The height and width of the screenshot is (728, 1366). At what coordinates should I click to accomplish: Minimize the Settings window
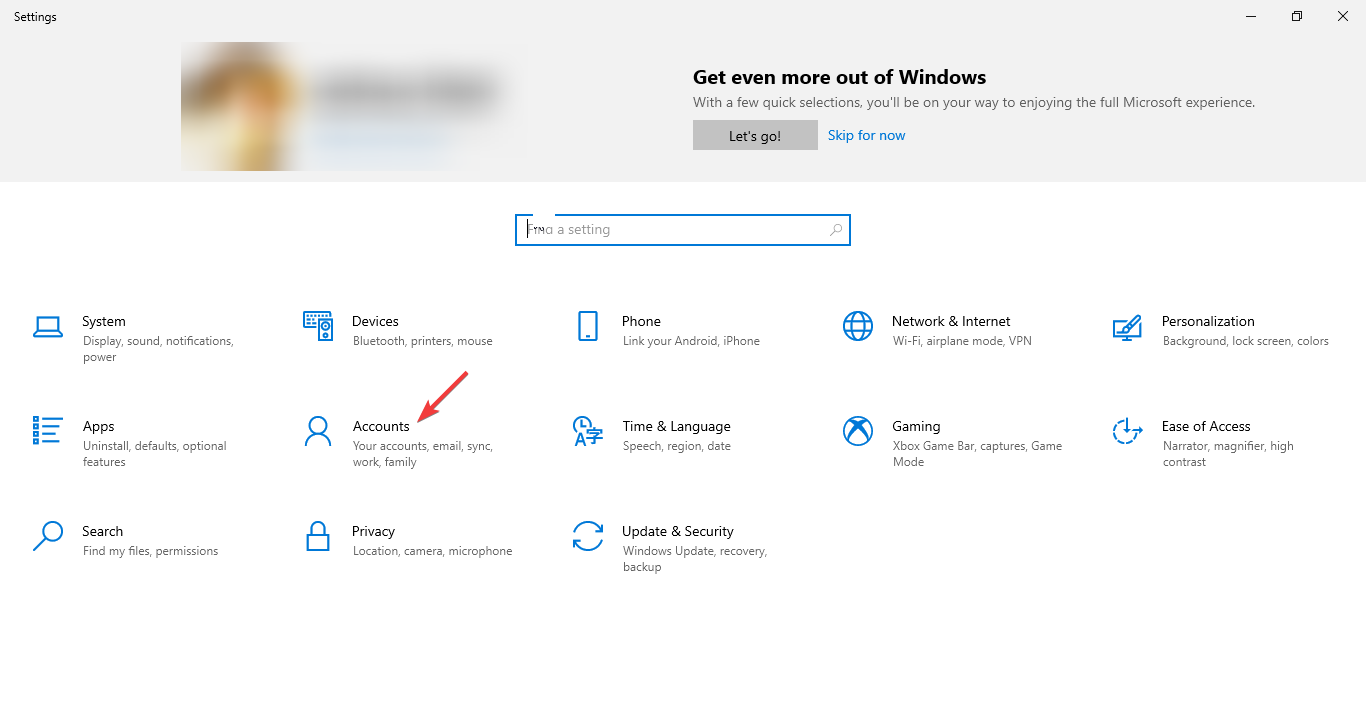click(x=1251, y=16)
